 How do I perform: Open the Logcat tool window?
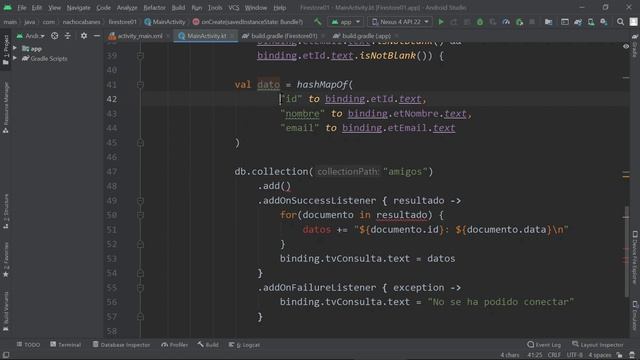tap(244, 345)
